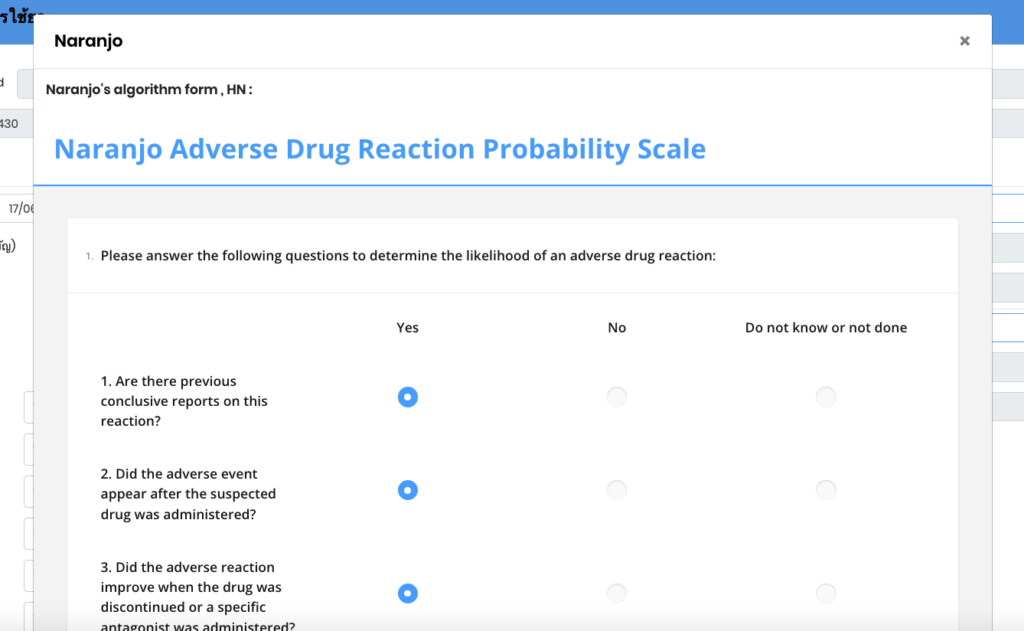
Task: Select No for reaction improved when drug discontinued
Action: (x=617, y=593)
